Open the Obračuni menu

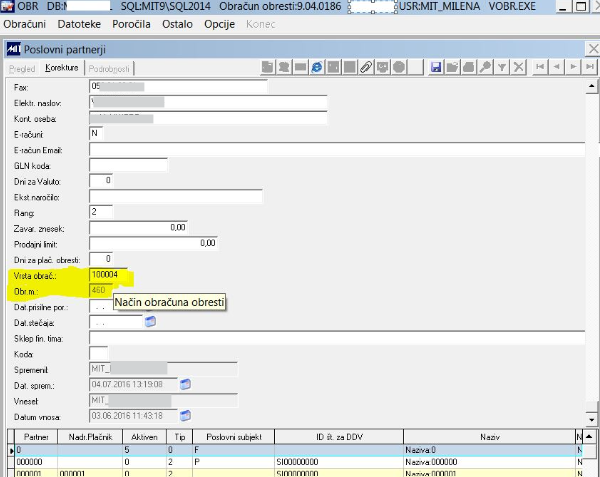[x=24, y=24]
